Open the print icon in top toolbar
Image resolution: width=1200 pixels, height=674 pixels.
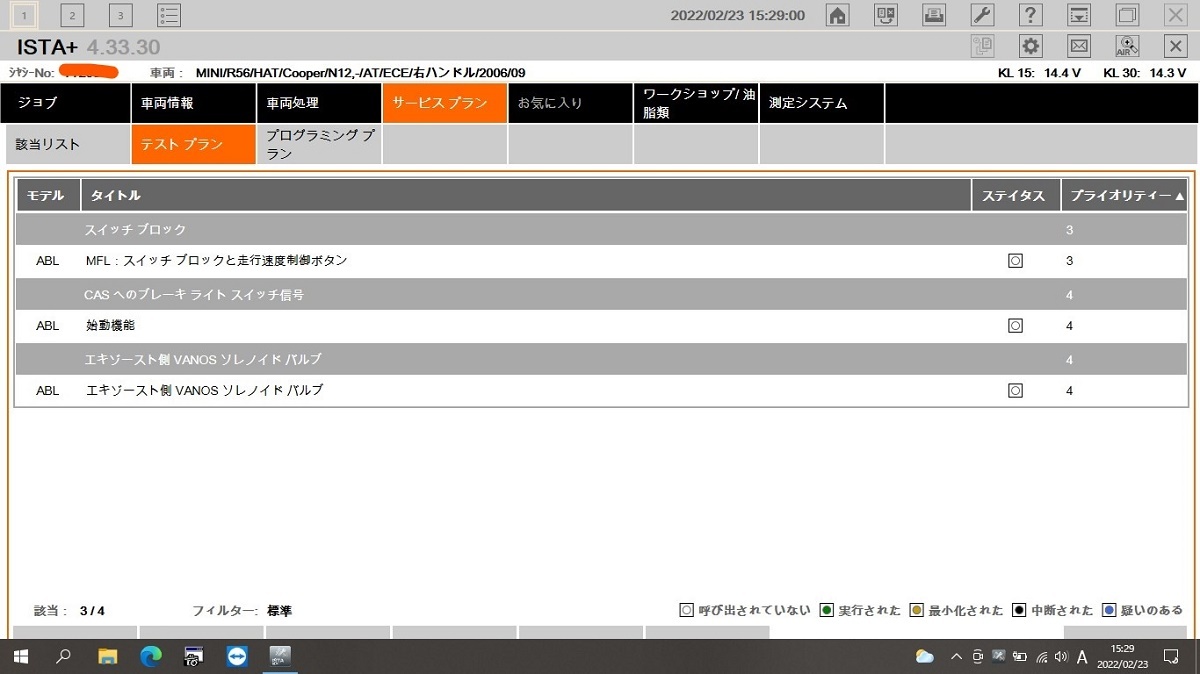pyautogui.click(x=933, y=15)
